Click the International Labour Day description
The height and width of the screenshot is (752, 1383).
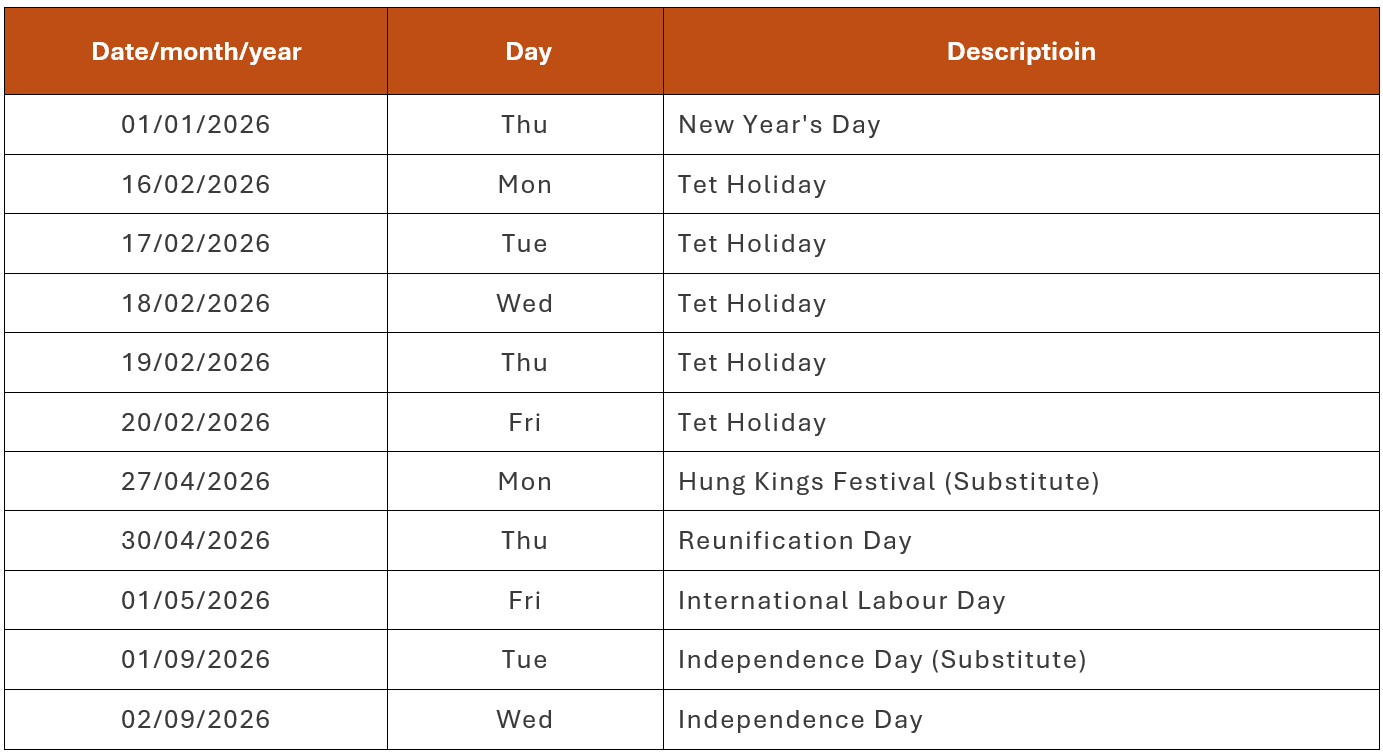click(841, 601)
